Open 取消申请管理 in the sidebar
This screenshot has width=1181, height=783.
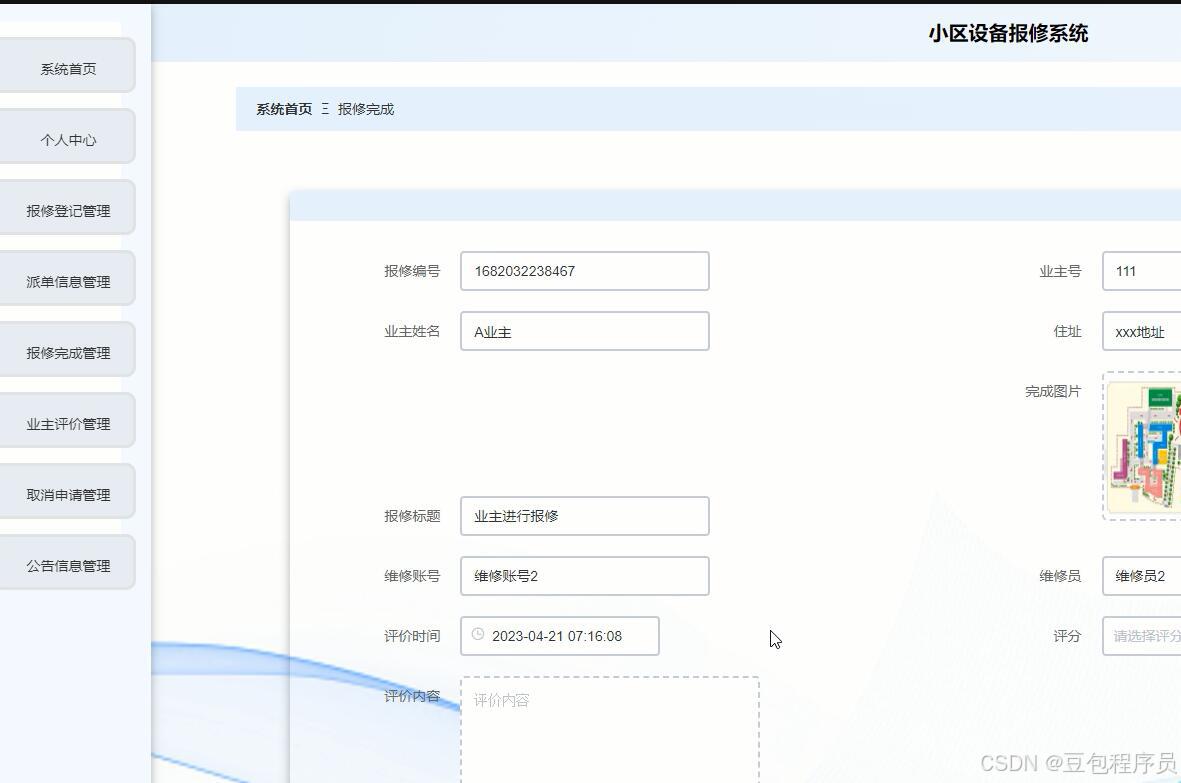[67, 491]
